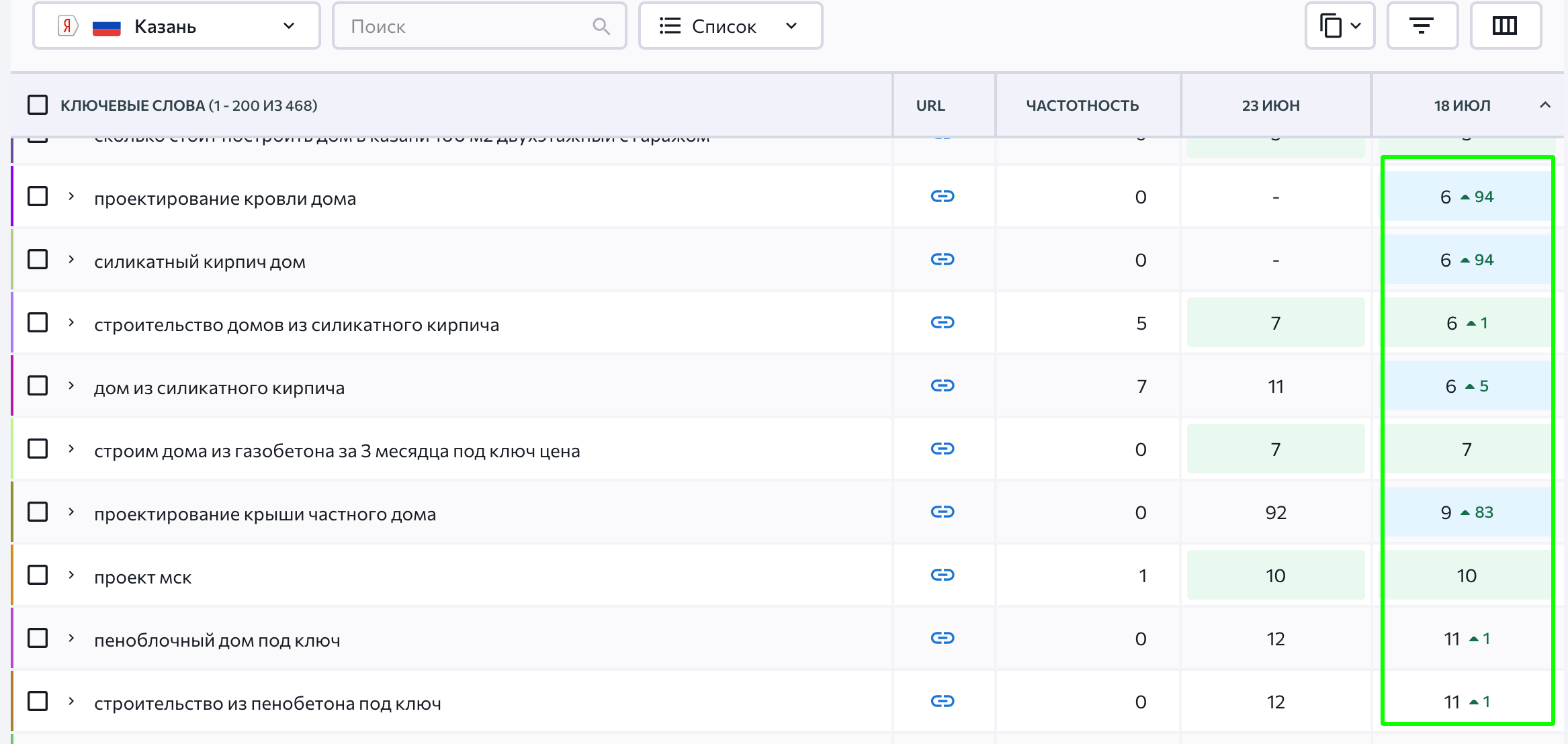
Task: Expand the дом из силикатного кирпича row
Action: click(x=71, y=385)
